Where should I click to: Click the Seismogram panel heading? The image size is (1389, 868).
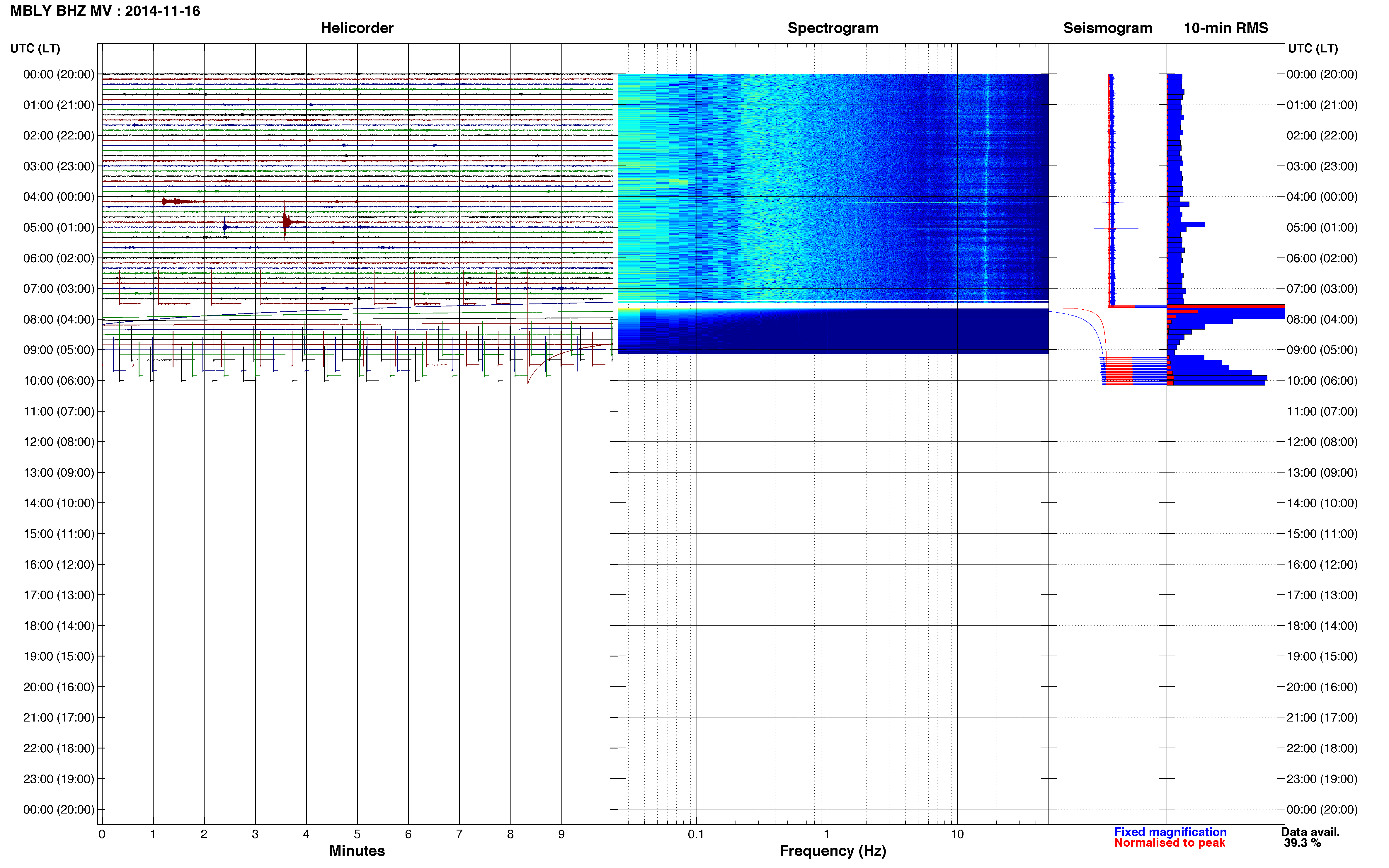tap(1107, 28)
